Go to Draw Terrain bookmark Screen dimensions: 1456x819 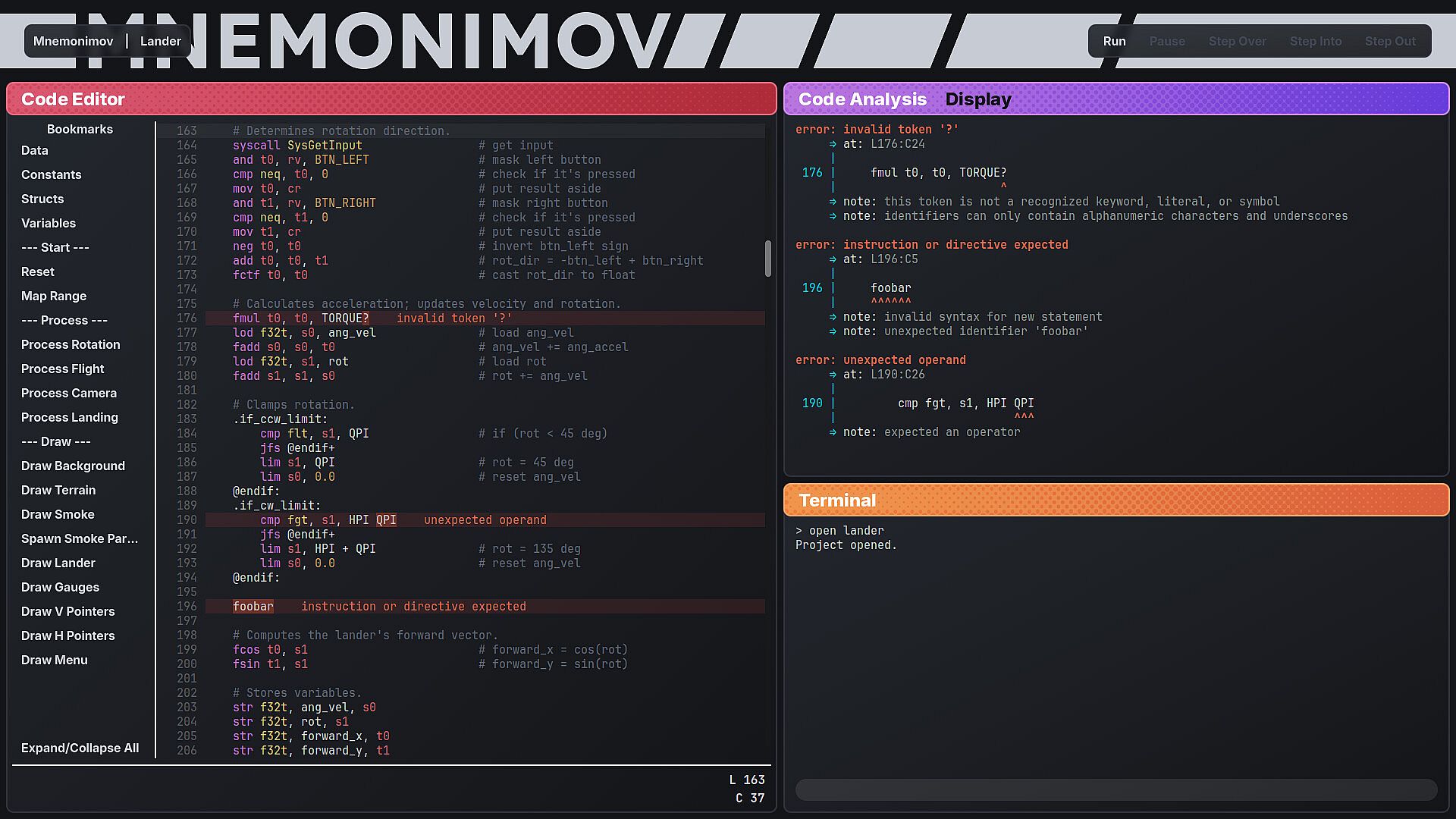(x=58, y=490)
